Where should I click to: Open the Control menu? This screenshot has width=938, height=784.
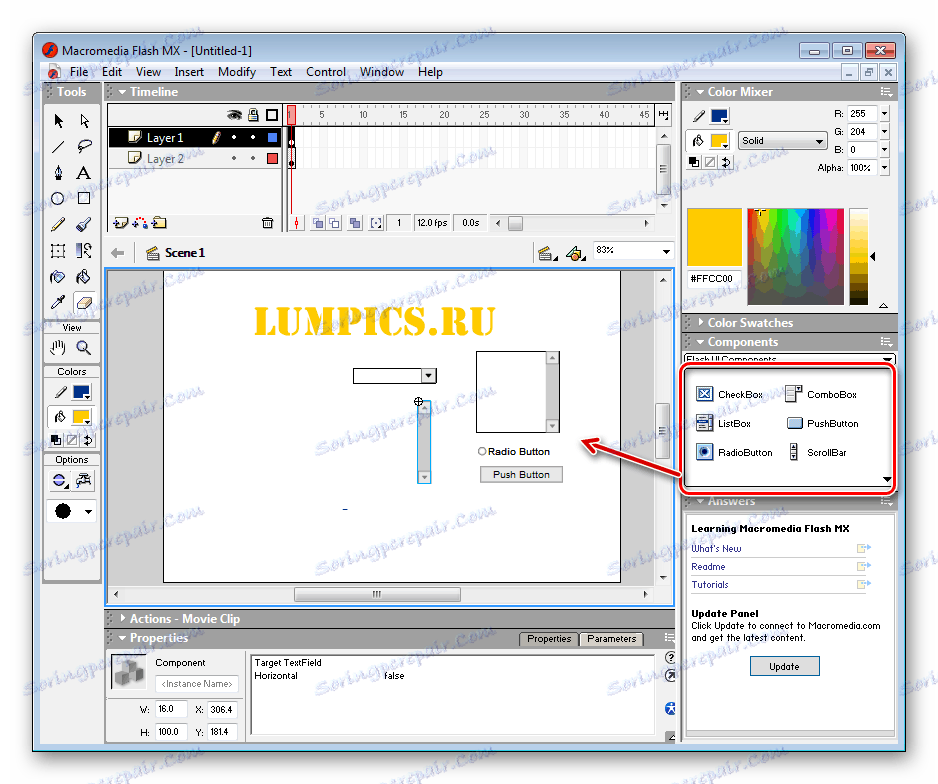pos(326,72)
